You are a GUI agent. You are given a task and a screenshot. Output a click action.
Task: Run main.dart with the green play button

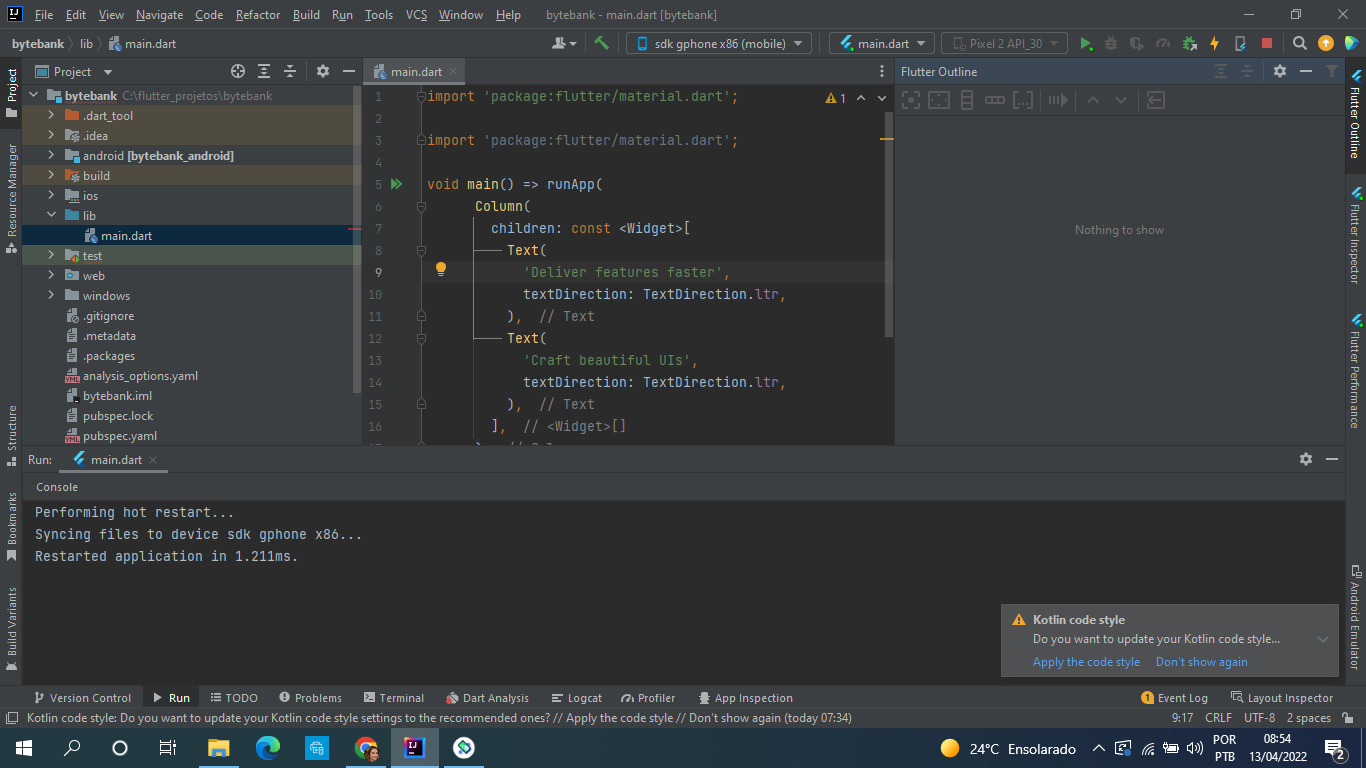click(x=1086, y=43)
